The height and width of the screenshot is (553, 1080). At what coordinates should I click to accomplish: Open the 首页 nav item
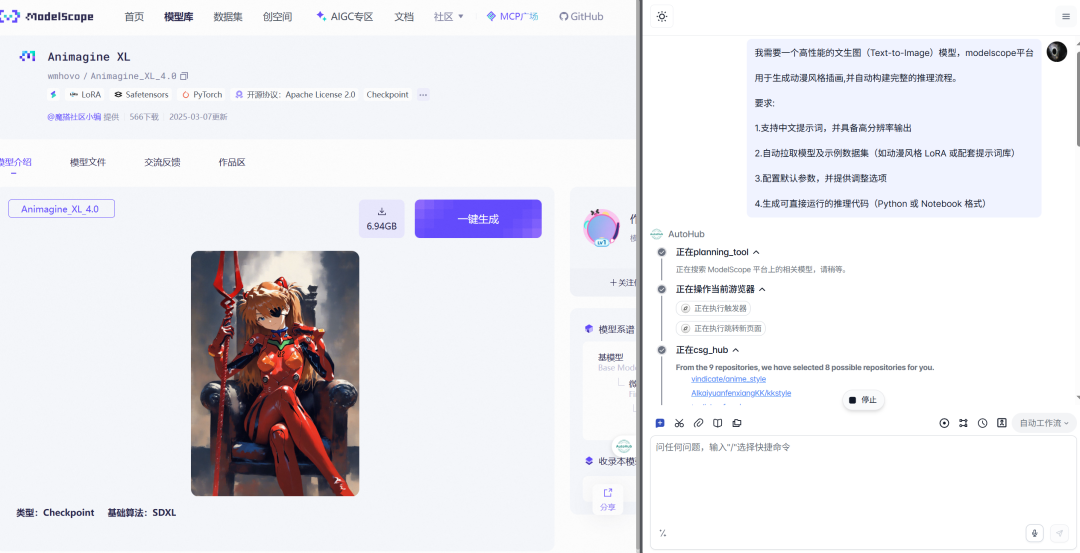pyautogui.click(x=134, y=17)
